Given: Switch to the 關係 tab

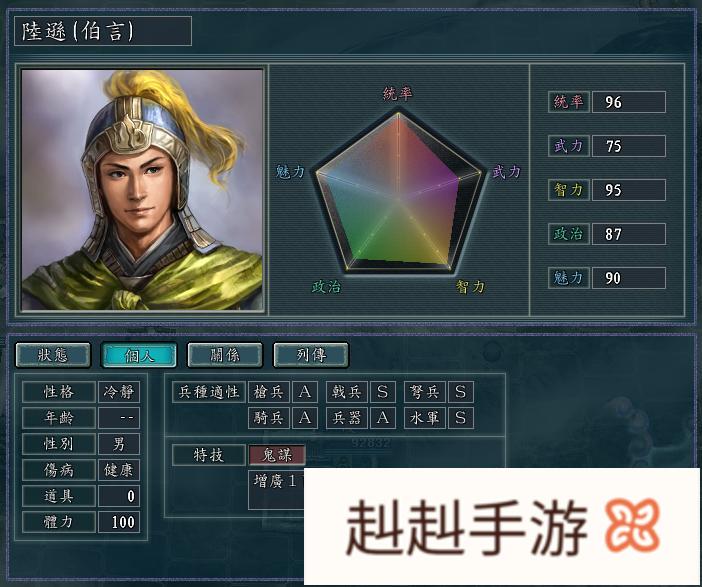Looking at the screenshot, I should tap(225, 355).
